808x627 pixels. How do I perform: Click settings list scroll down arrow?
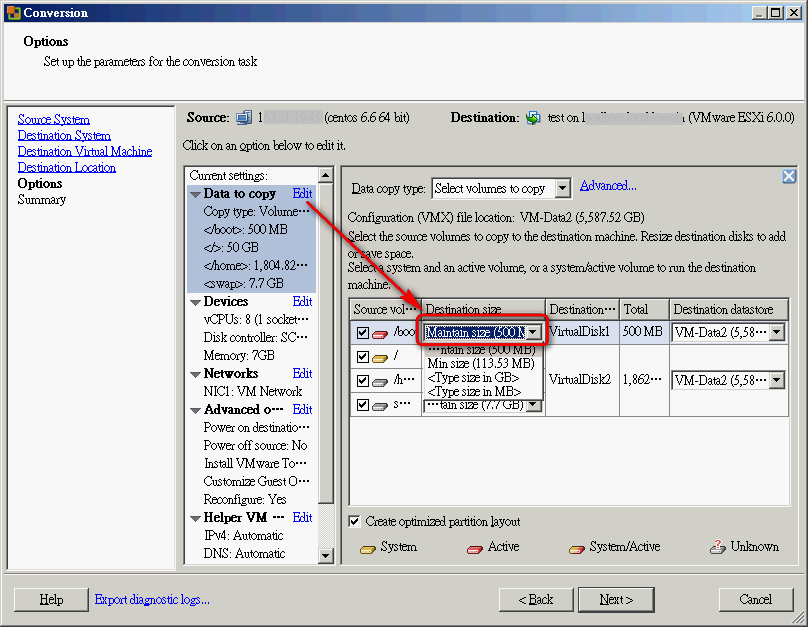(x=326, y=555)
